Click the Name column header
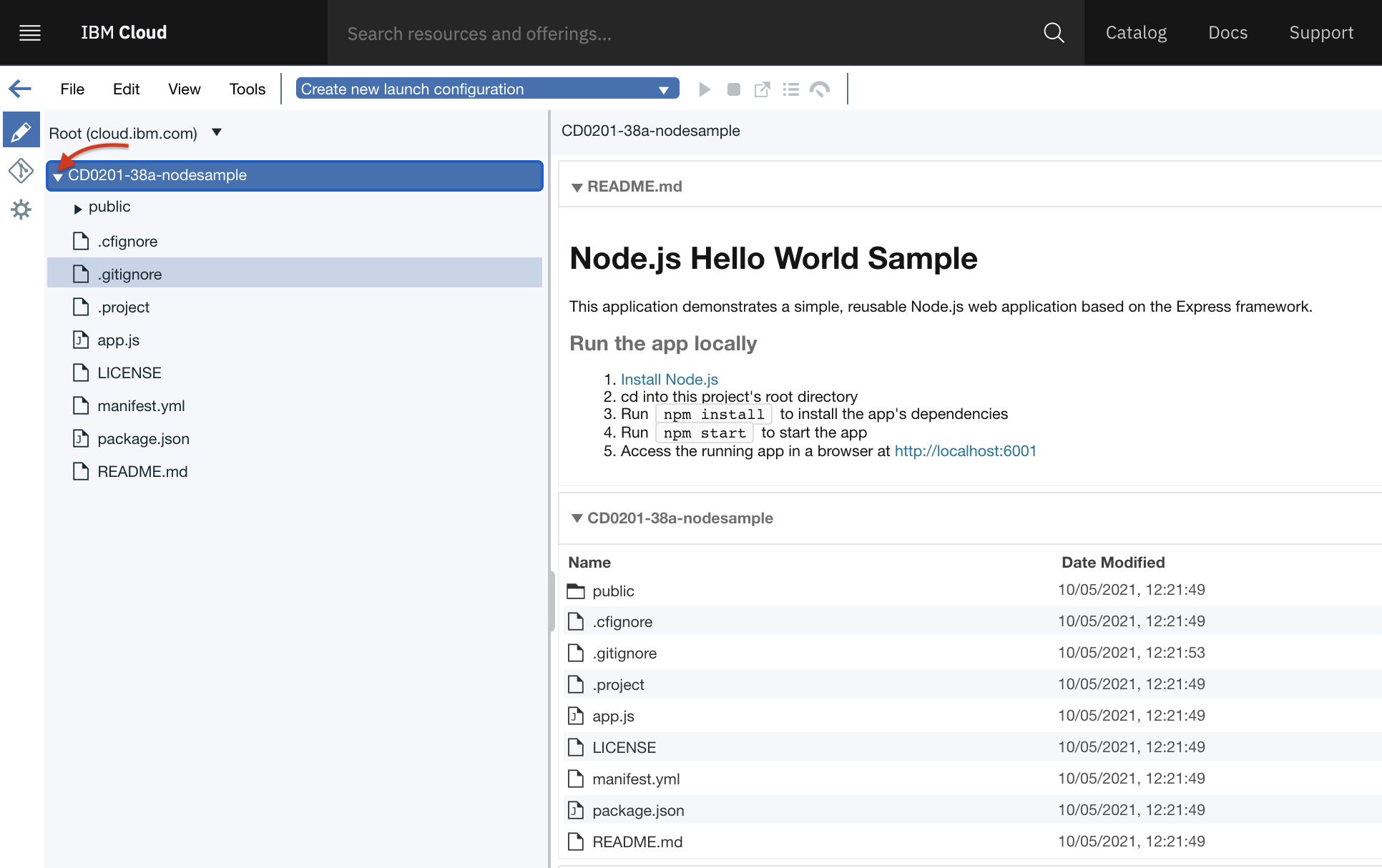 click(x=589, y=562)
